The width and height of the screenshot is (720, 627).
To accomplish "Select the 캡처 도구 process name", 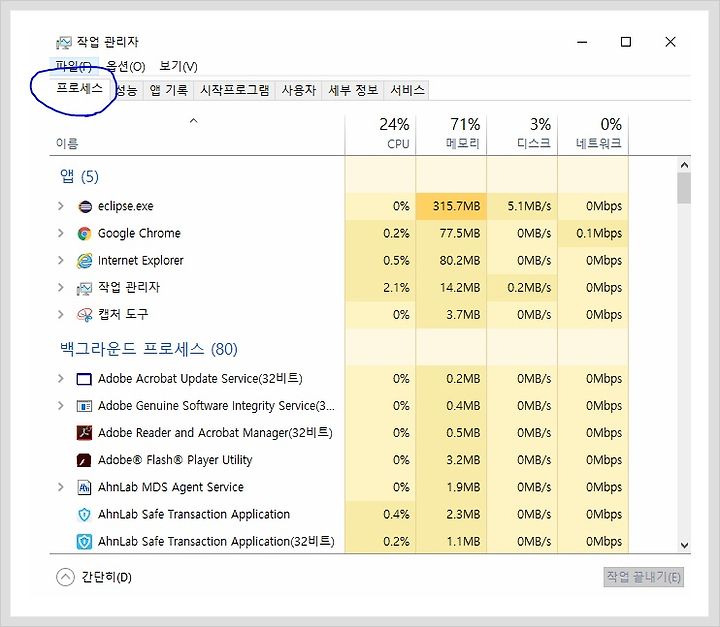I will point(123,315).
